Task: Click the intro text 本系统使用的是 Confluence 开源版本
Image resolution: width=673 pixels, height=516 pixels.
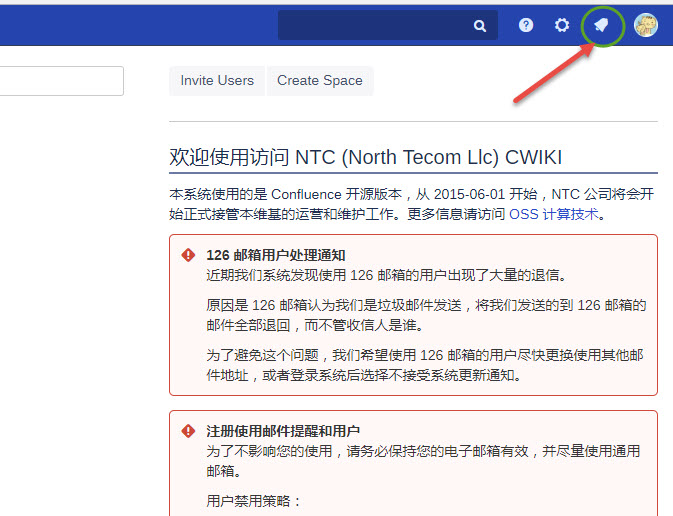Action: (x=412, y=204)
